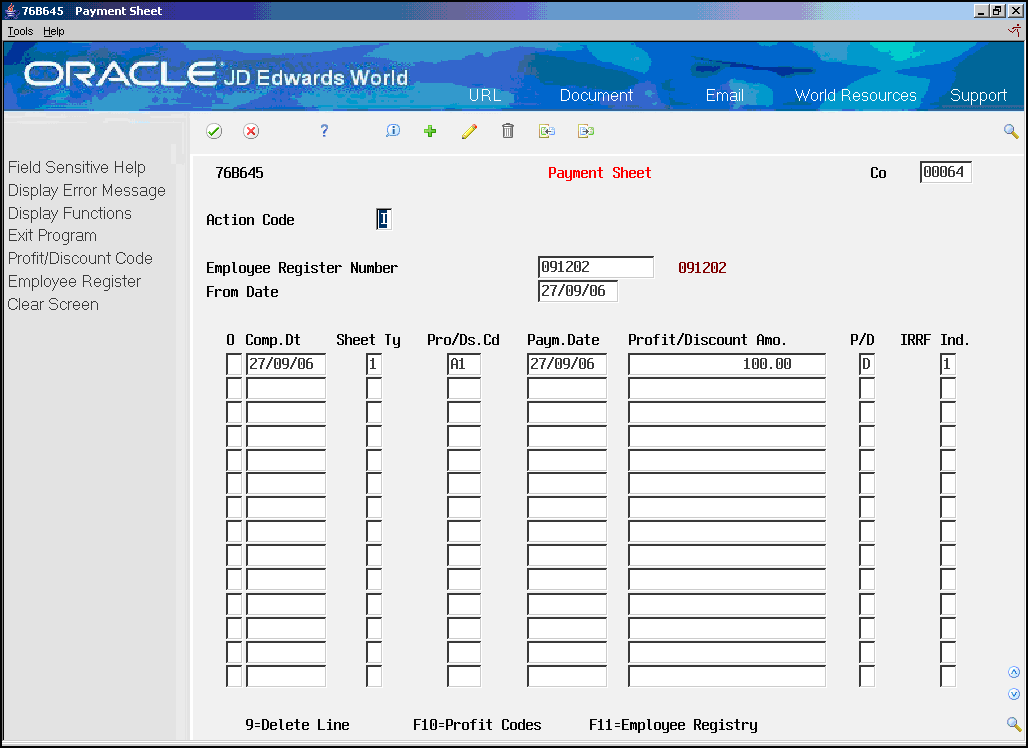Click P/D field containing D
1028x748 pixels.
(867, 364)
